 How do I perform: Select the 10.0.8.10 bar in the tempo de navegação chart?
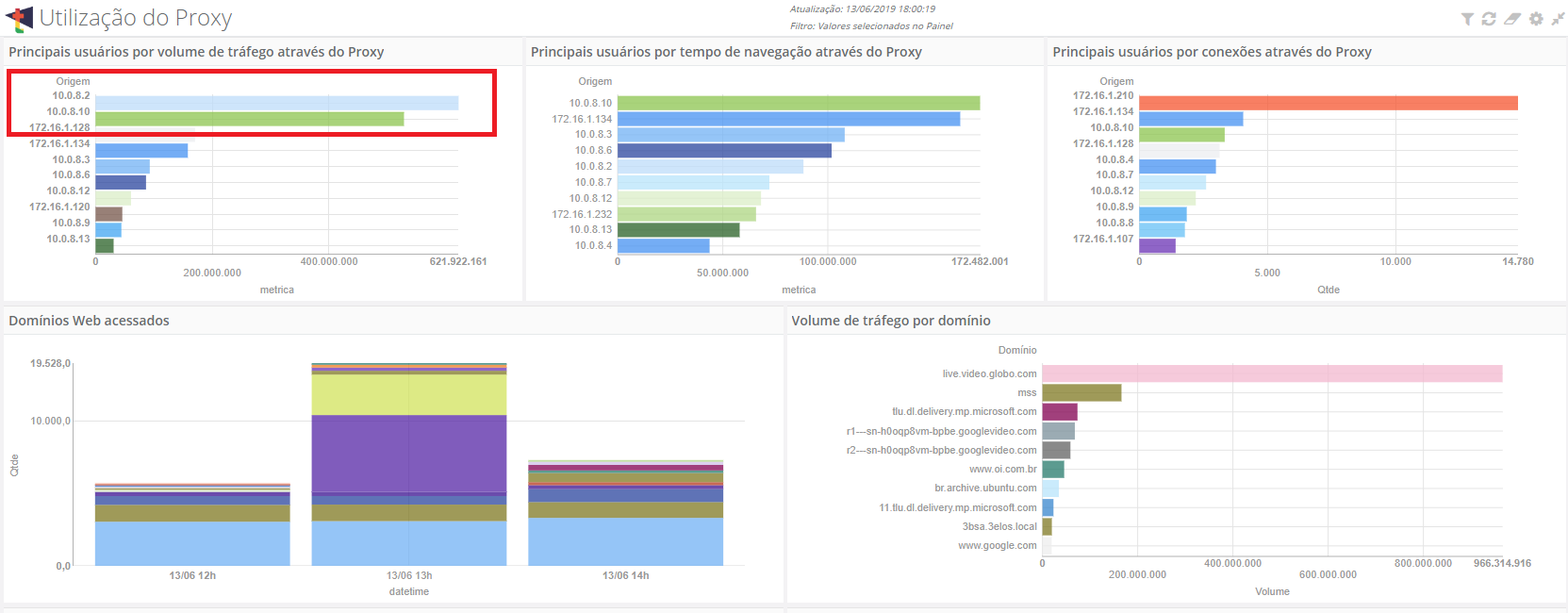pos(799,103)
